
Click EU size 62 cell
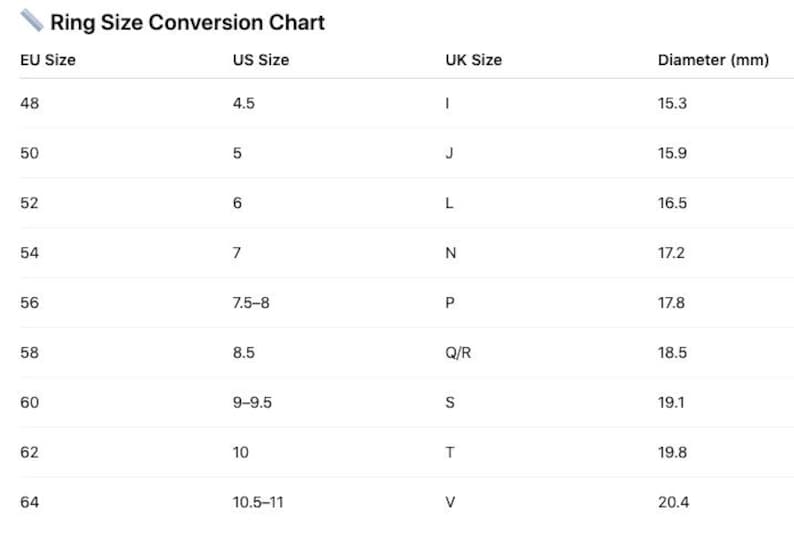[x=29, y=452]
